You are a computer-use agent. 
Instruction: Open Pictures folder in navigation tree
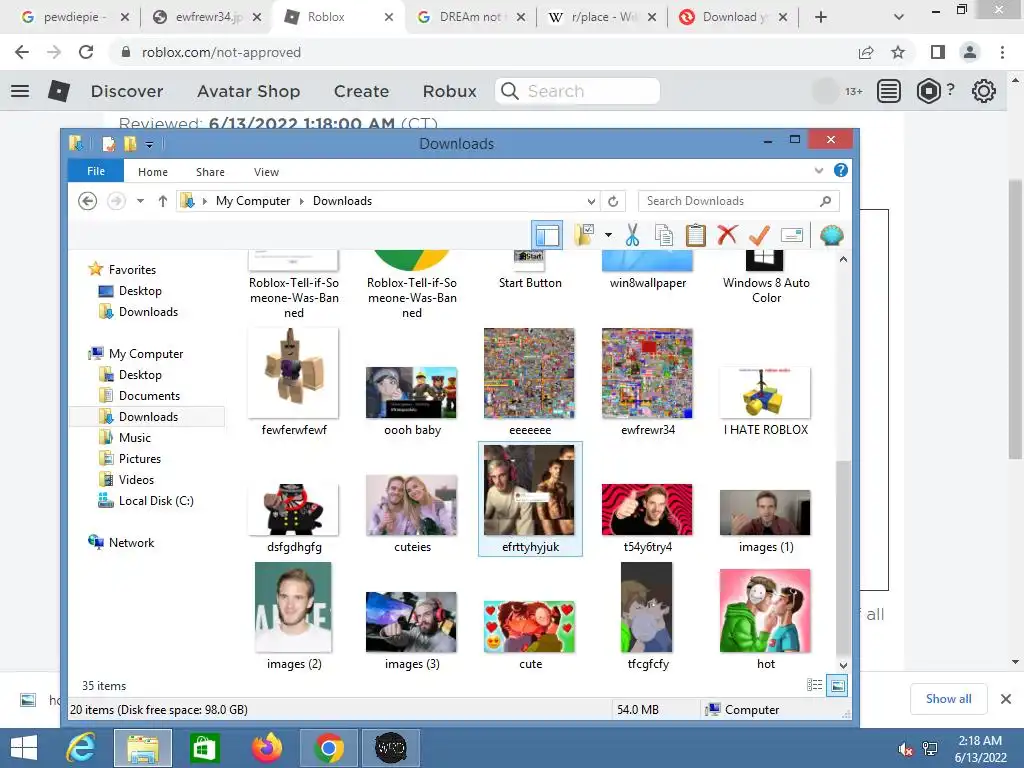[x=139, y=458]
